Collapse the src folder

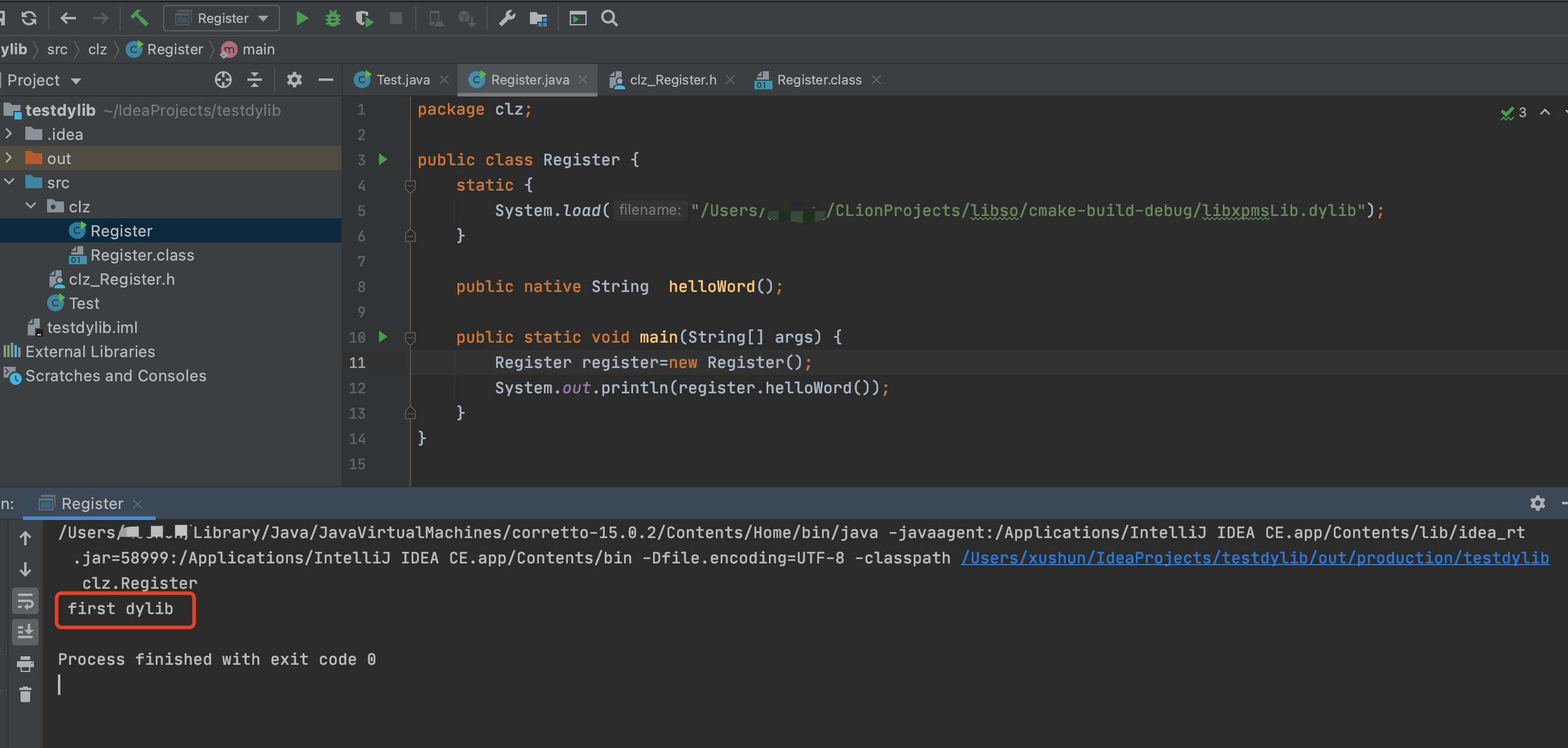(9, 182)
